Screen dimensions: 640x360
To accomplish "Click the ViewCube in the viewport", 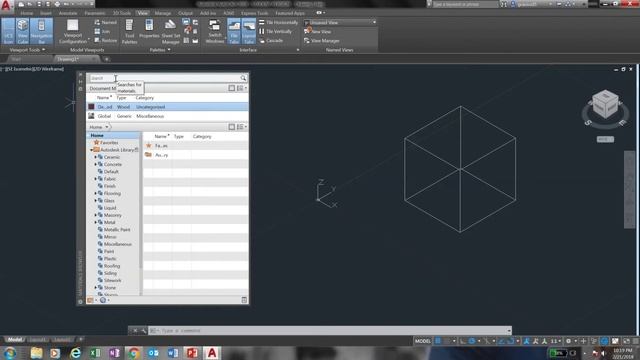I will (605, 104).
